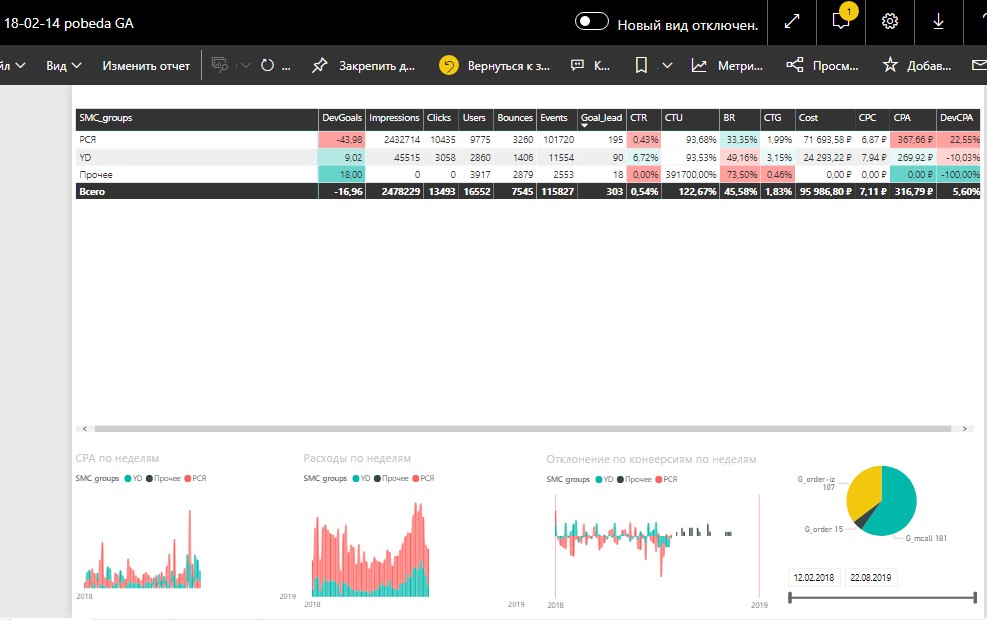Click Изменить отчет button

click(146, 65)
